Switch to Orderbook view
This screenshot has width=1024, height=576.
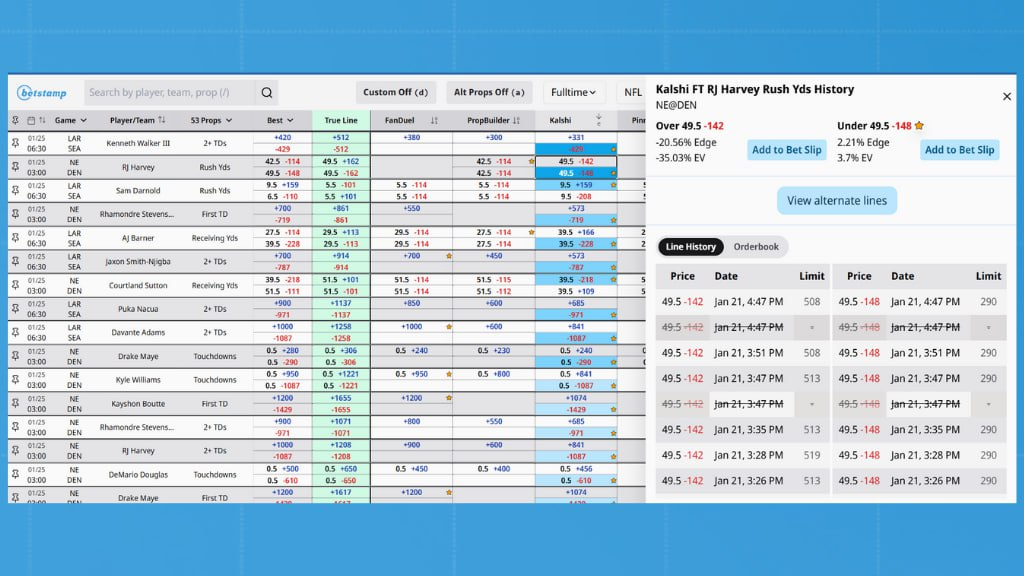click(x=756, y=247)
